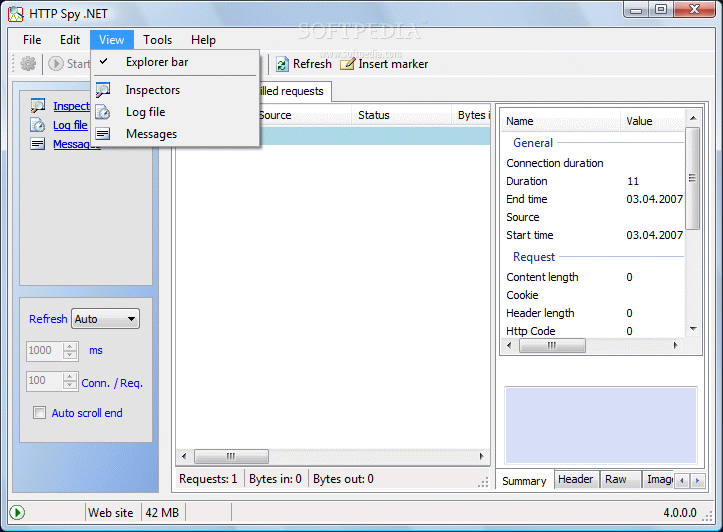This screenshot has height=532, width=723.
Task: Click the Log file icon in the explorer bar
Action: point(38,125)
